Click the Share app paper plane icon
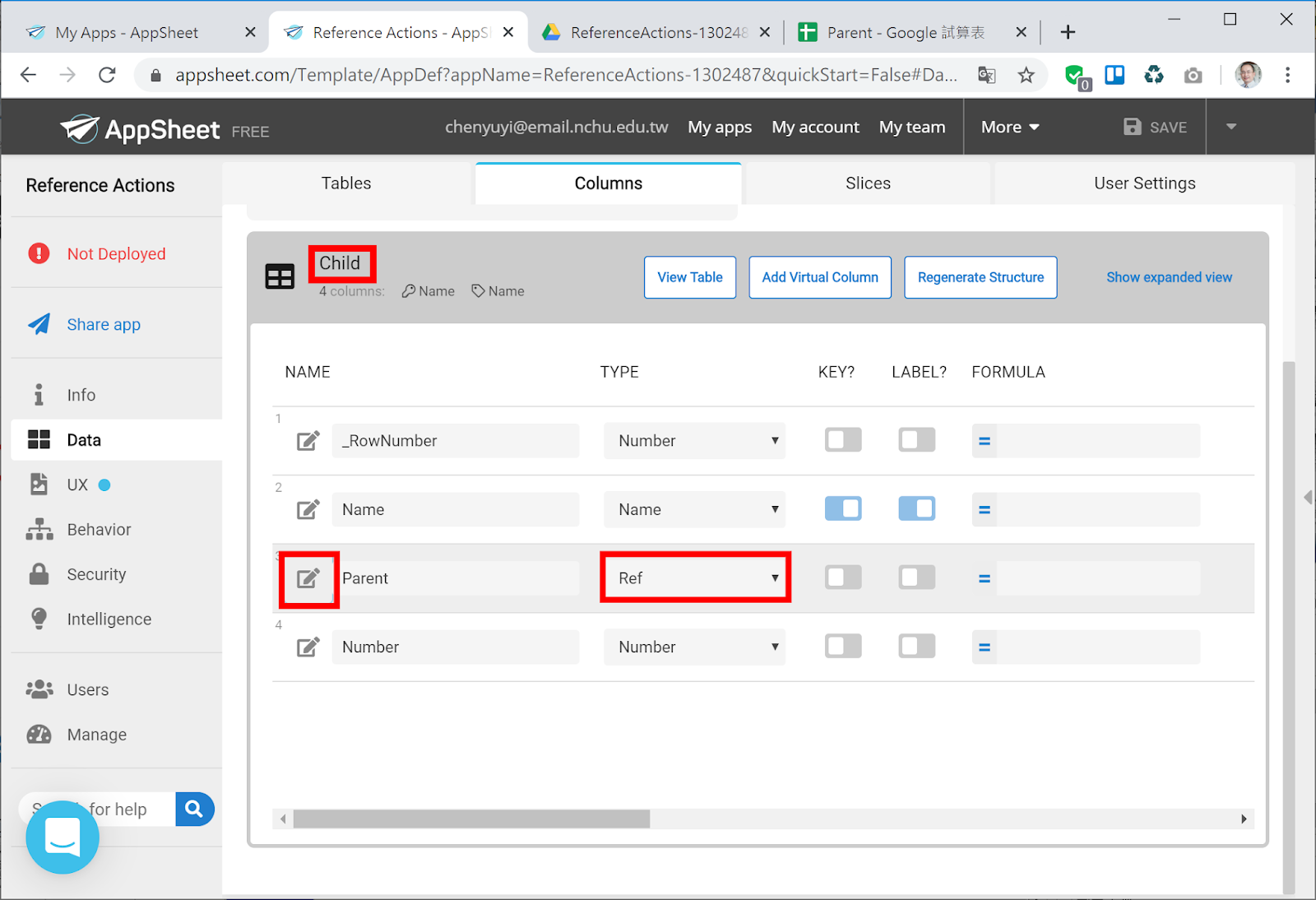This screenshot has height=900, width=1316. pyautogui.click(x=39, y=324)
